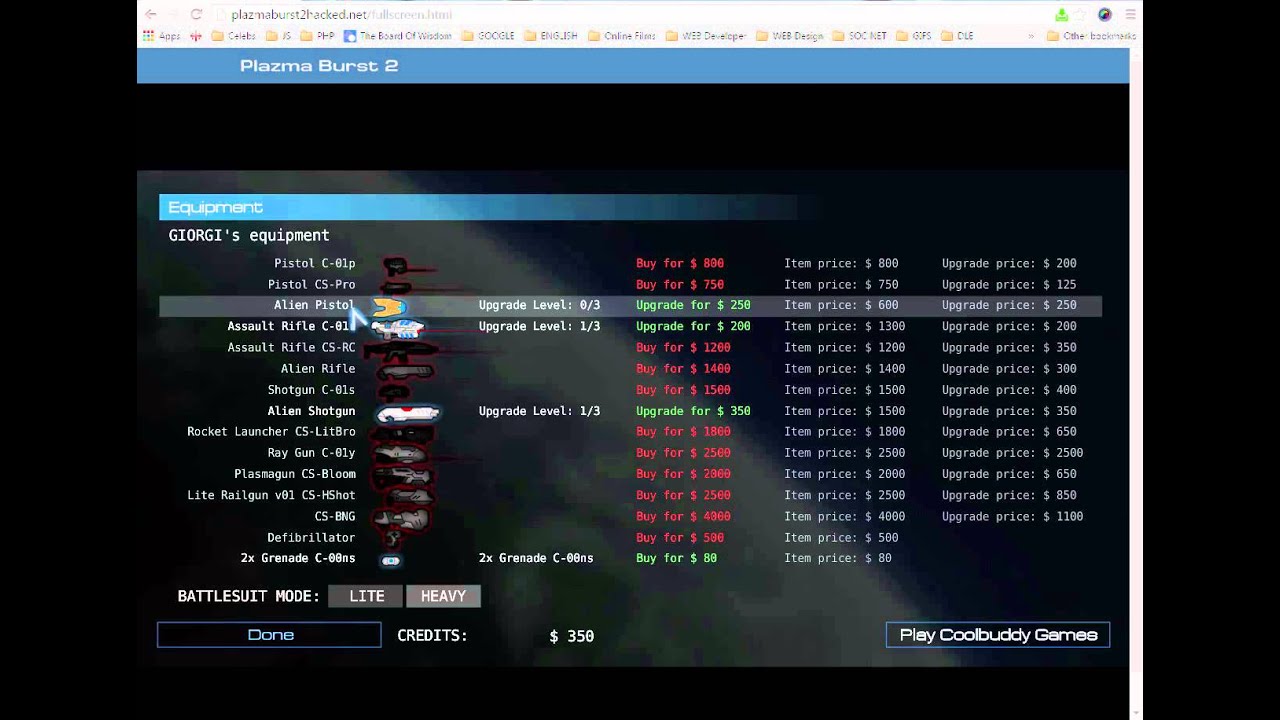The width and height of the screenshot is (1280, 720).
Task: Click the Pistol CS-Pro weapon name
Action: (x=311, y=285)
